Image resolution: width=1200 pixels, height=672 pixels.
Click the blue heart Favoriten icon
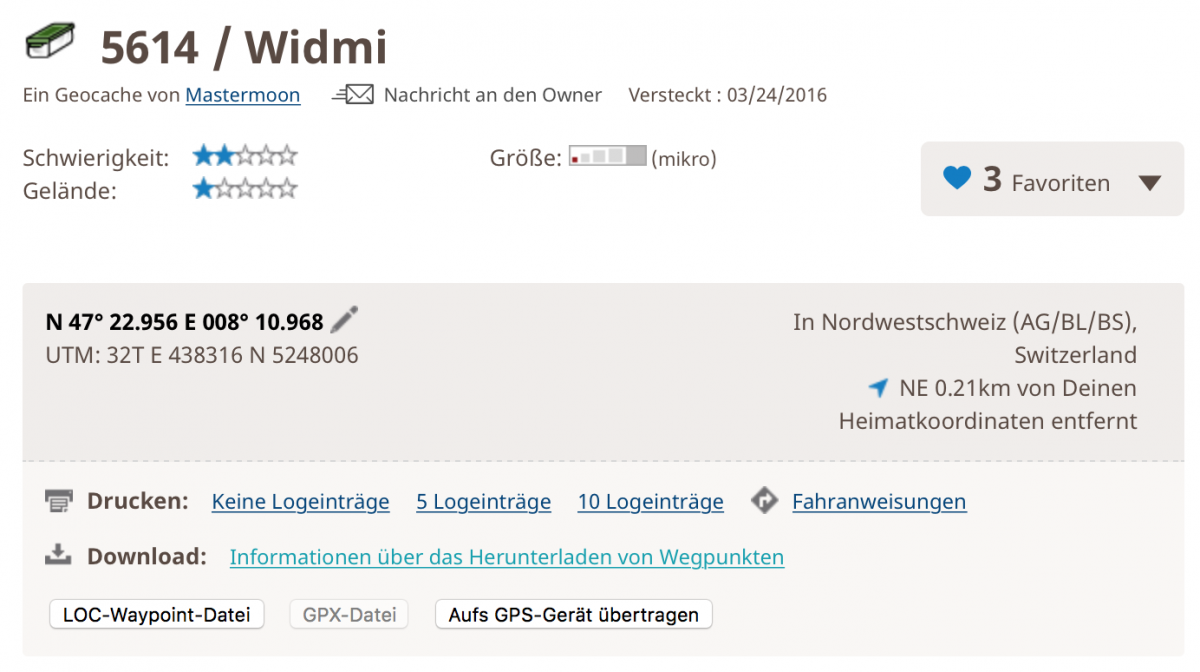(957, 179)
